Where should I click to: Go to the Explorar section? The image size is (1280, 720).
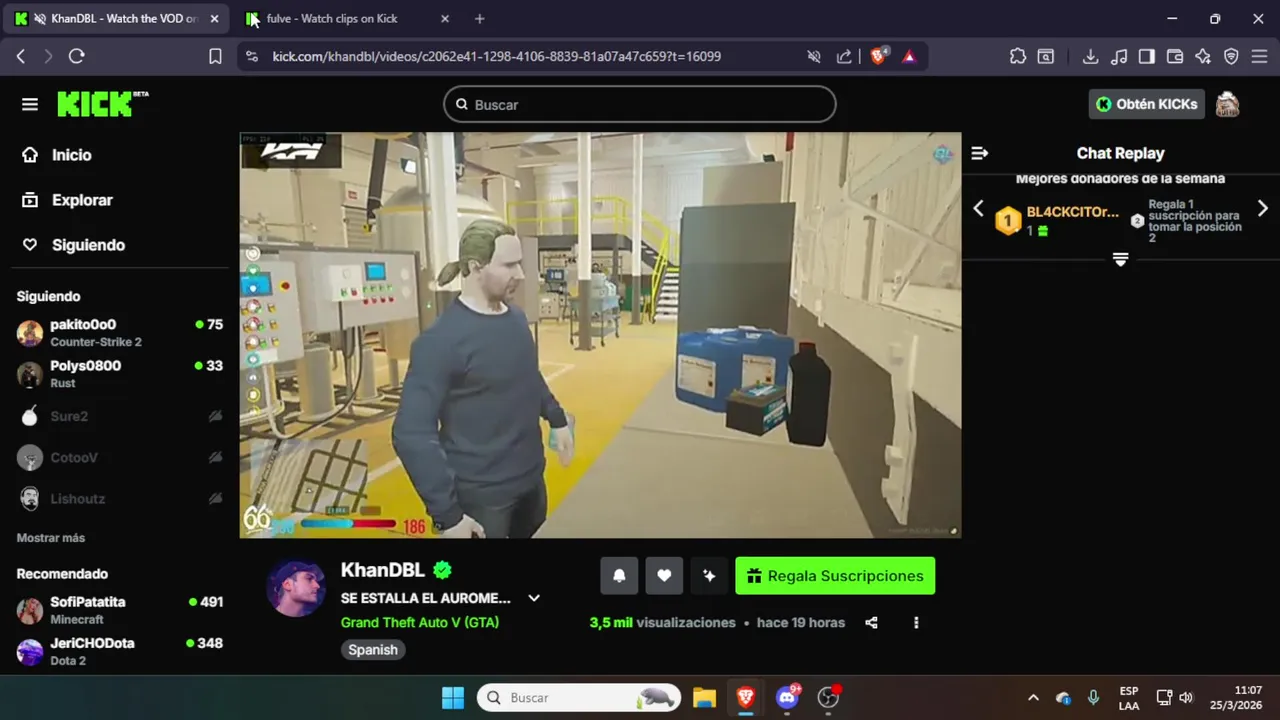[67, 200]
